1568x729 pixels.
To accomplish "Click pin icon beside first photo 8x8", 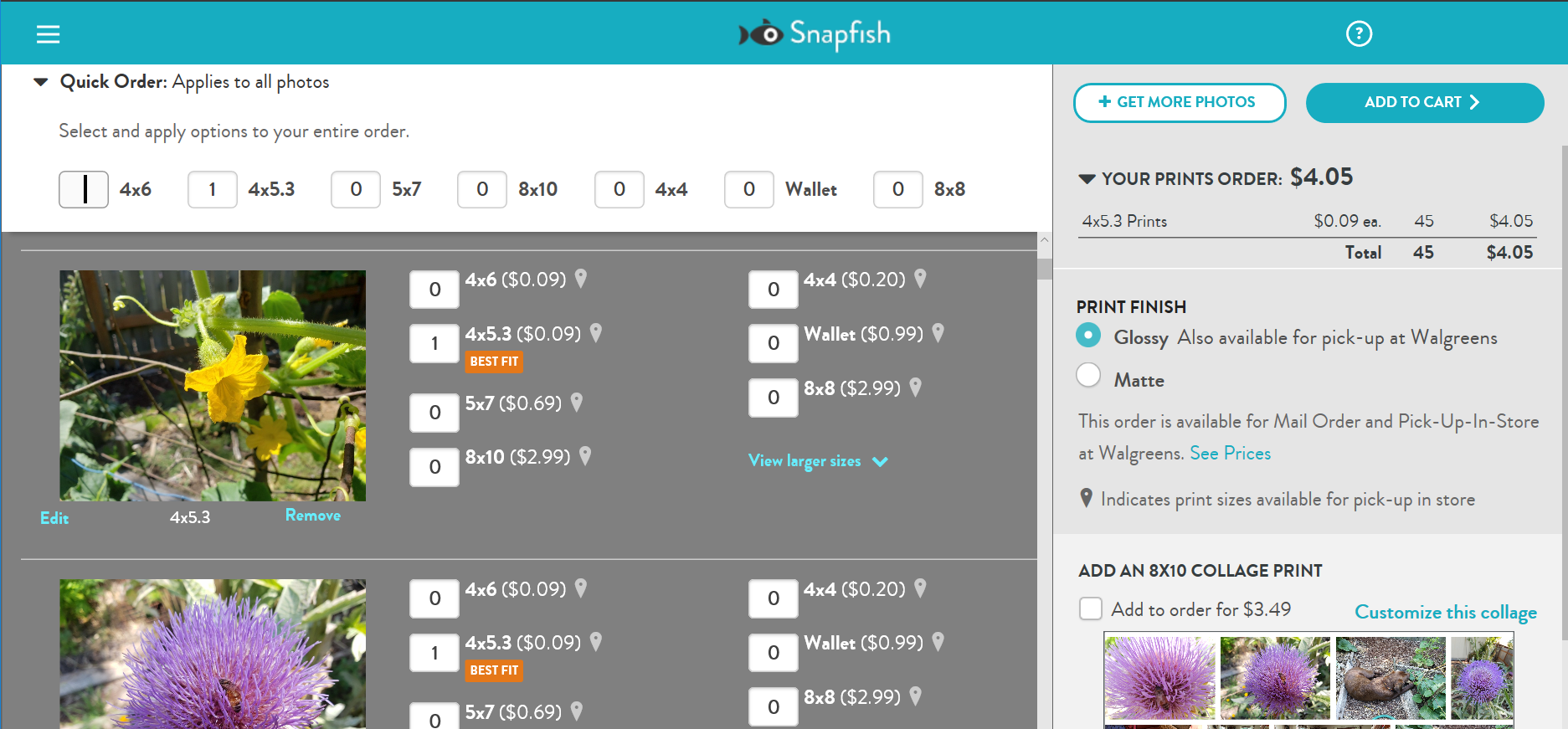I will click(x=916, y=388).
